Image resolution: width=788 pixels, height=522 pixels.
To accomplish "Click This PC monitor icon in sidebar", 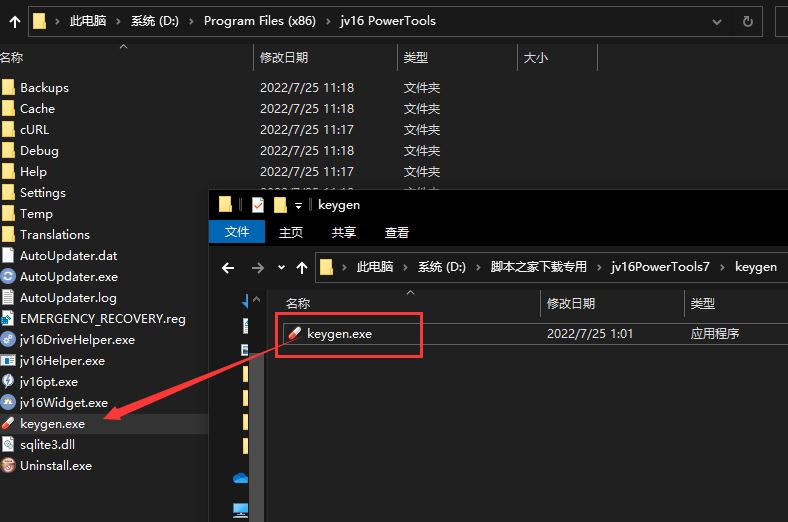I will [x=241, y=510].
